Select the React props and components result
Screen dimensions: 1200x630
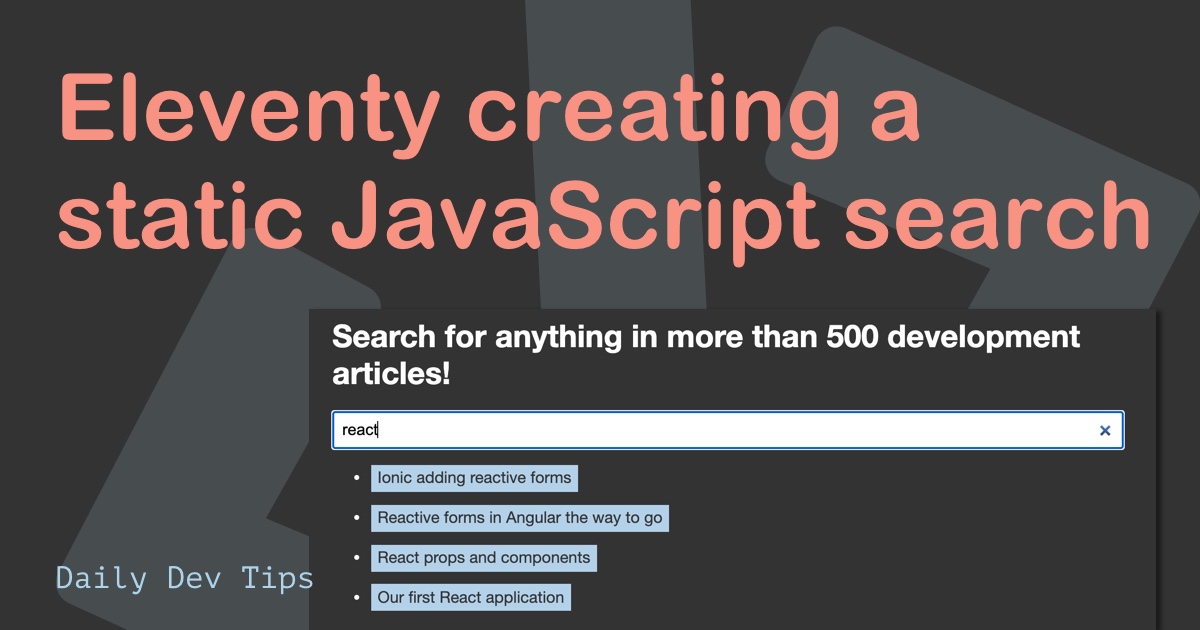tap(483, 558)
